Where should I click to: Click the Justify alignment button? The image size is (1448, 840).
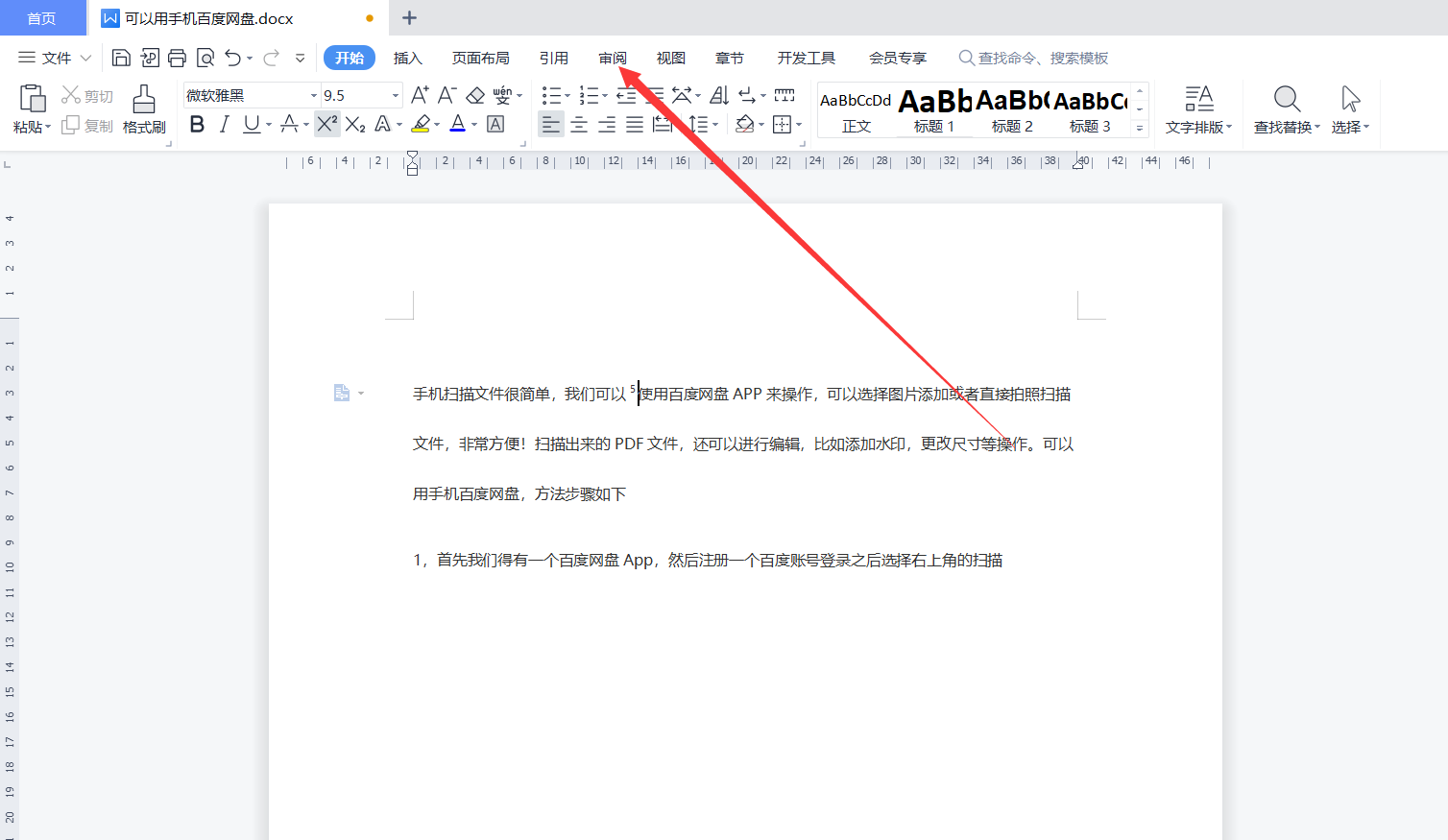(635, 124)
